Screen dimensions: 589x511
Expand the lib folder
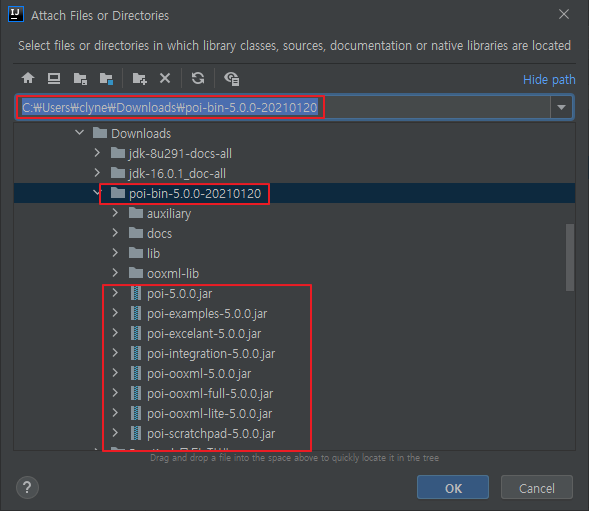pos(115,253)
